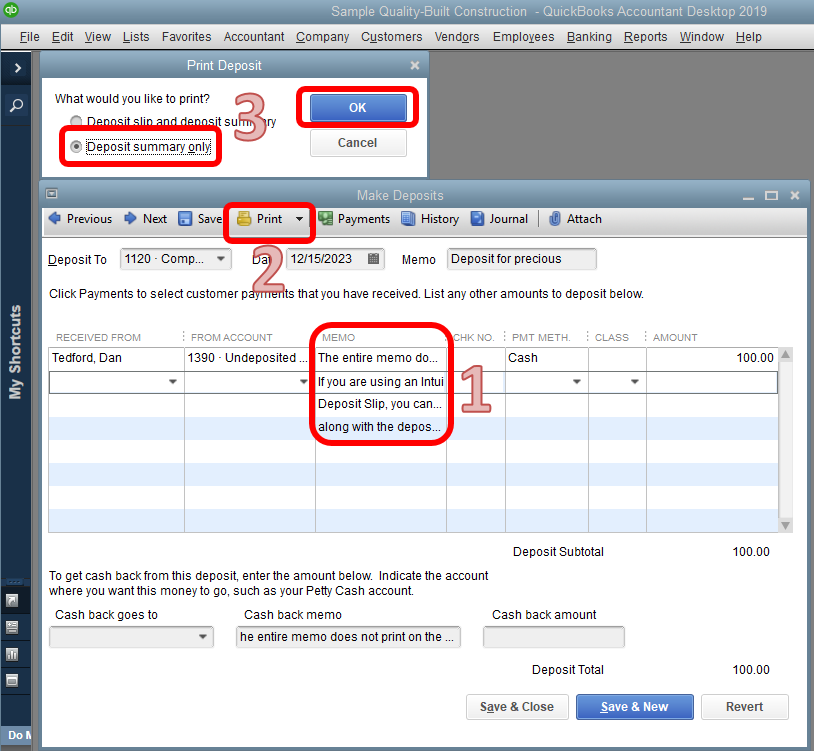Viewport: 814px width, 751px height.
Task: Select the Cash payment method cell
Action: click(x=547, y=358)
